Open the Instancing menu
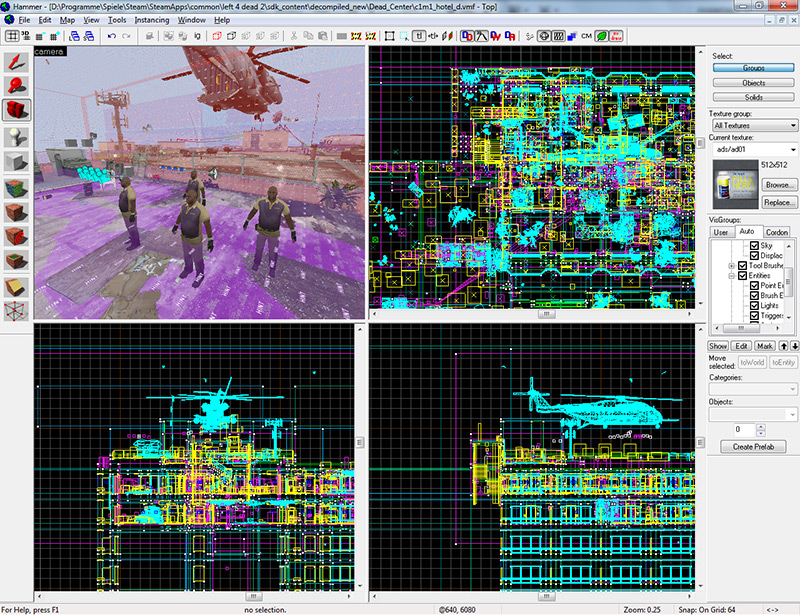 [152, 20]
